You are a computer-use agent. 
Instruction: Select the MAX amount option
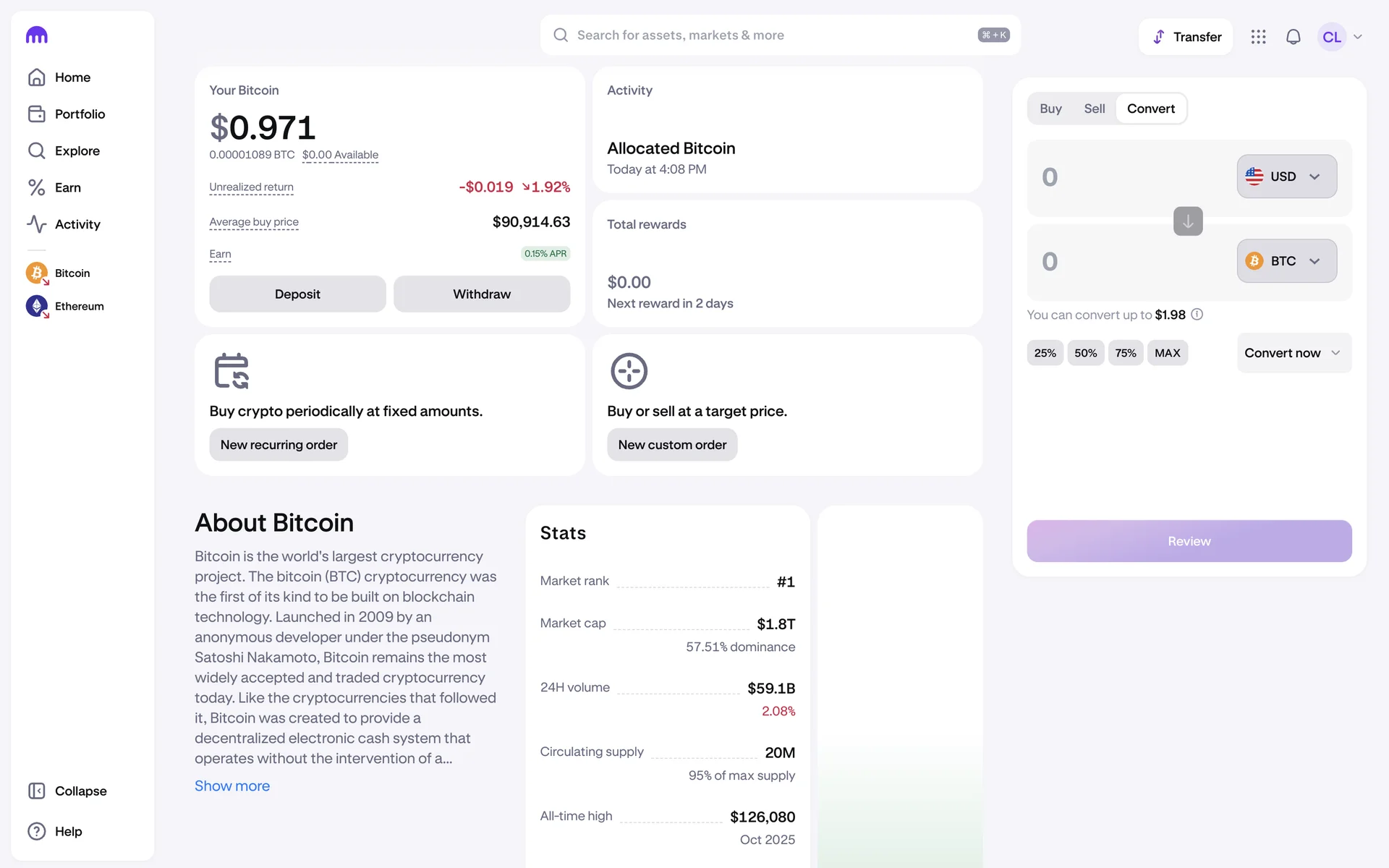click(1167, 353)
